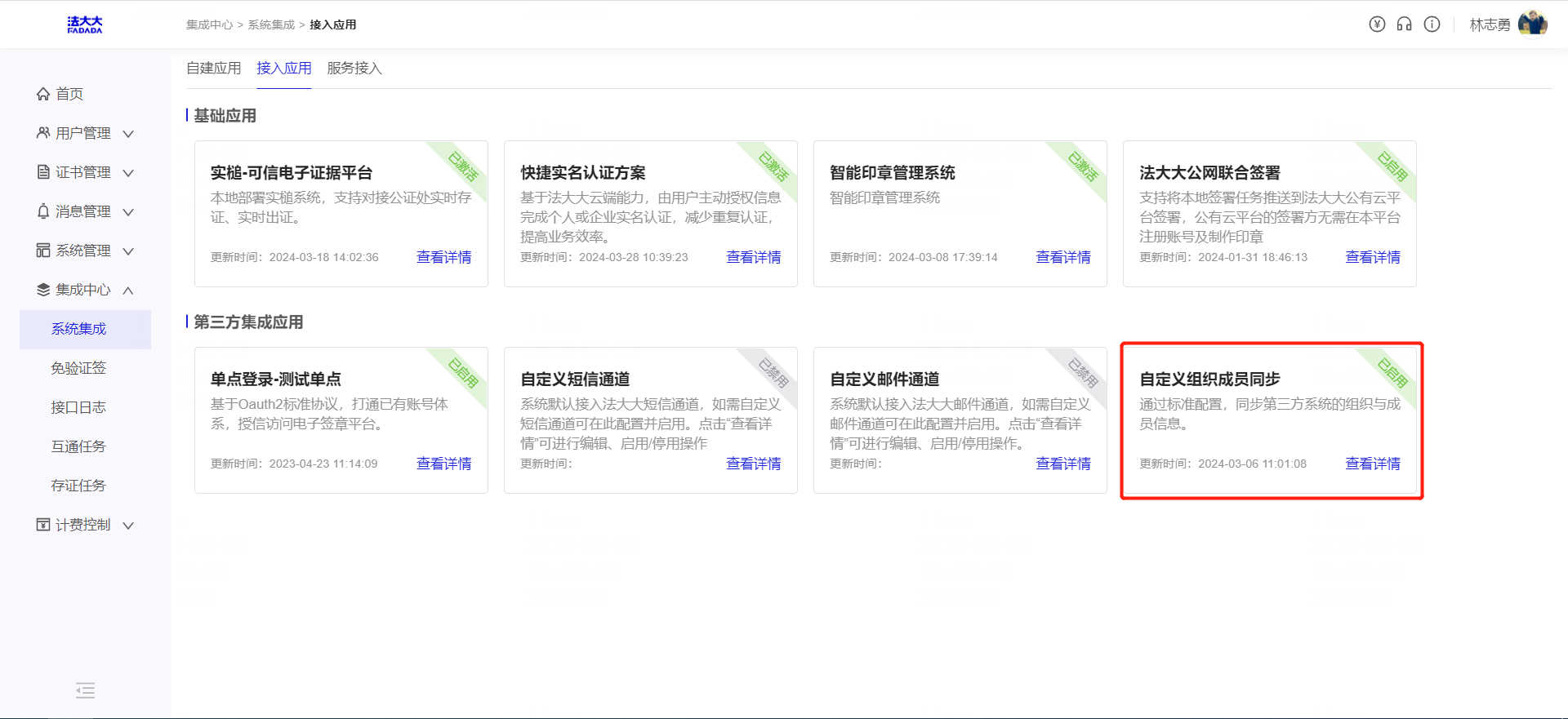Click the 已禁用 ribbon on 自定义短信通道
This screenshot has width=1568, height=719.
point(773,372)
